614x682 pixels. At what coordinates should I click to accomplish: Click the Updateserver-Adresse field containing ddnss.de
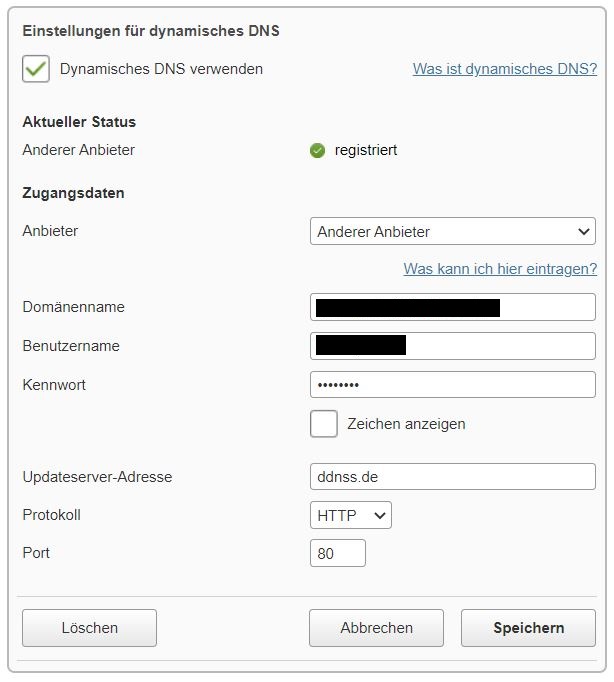click(453, 477)
